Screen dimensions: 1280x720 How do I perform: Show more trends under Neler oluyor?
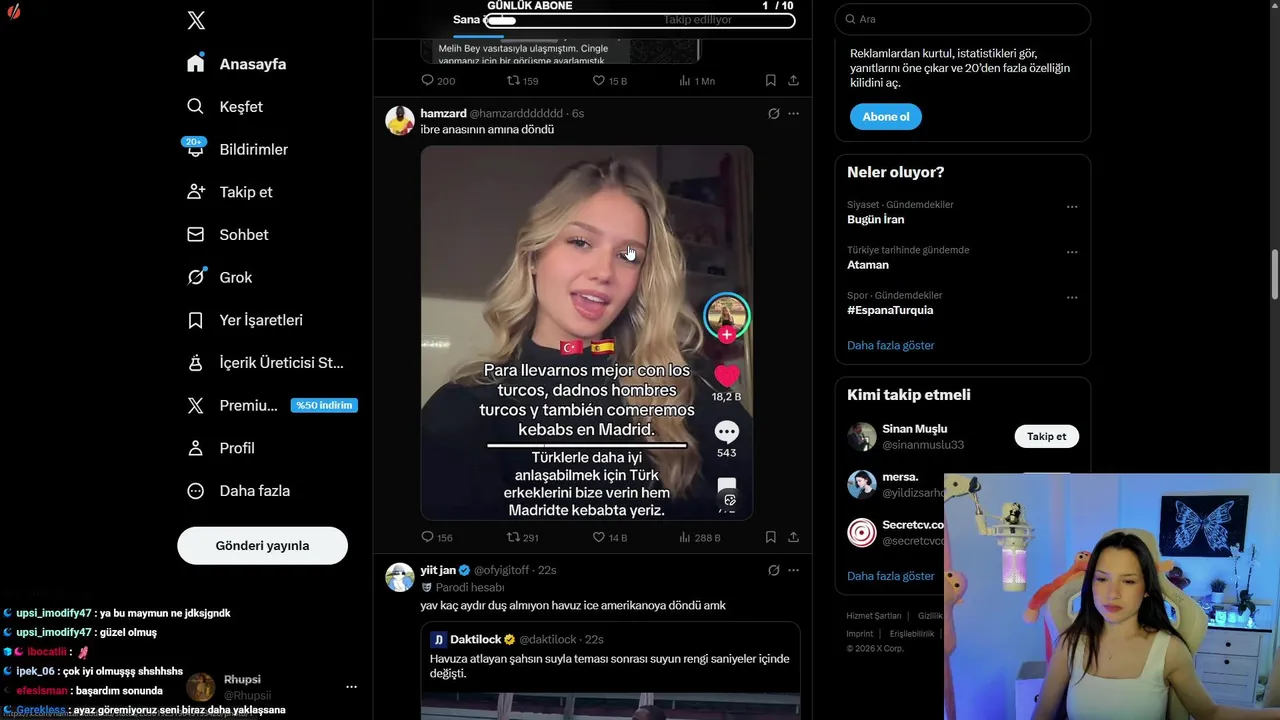tap(891, 345)
